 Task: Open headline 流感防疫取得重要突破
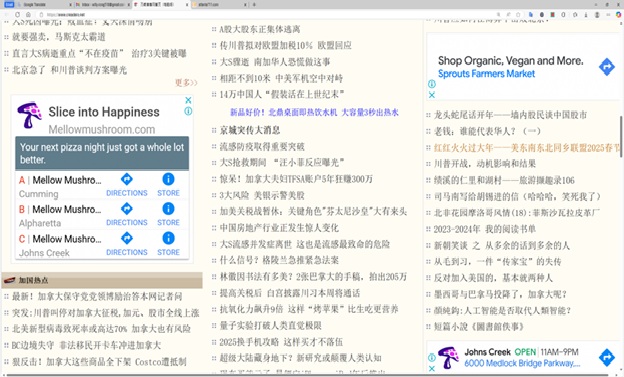click(262, 147)
